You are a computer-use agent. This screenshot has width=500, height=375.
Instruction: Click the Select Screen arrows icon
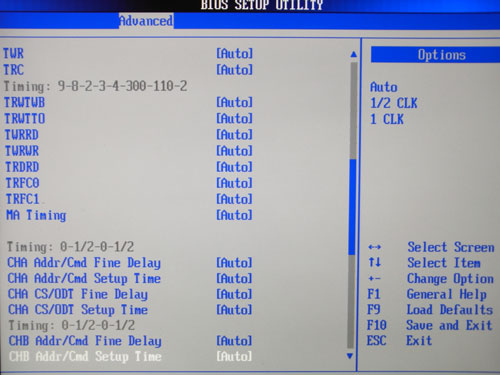tap(375, 247)
